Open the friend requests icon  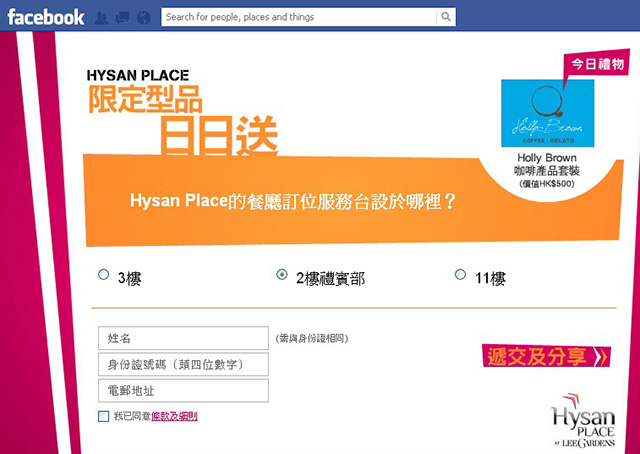click(101, 18)
